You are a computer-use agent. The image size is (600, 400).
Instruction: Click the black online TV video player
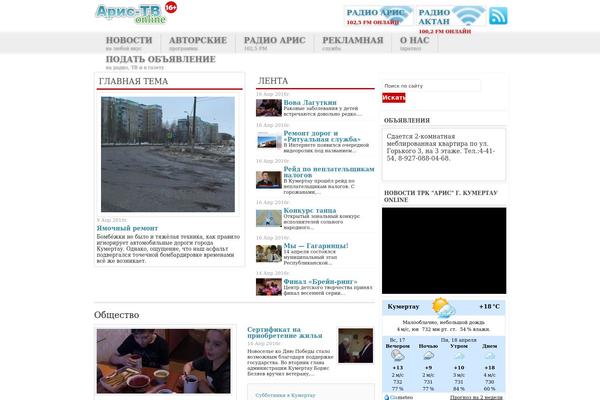pyautogui.click(x=444, y=251)
